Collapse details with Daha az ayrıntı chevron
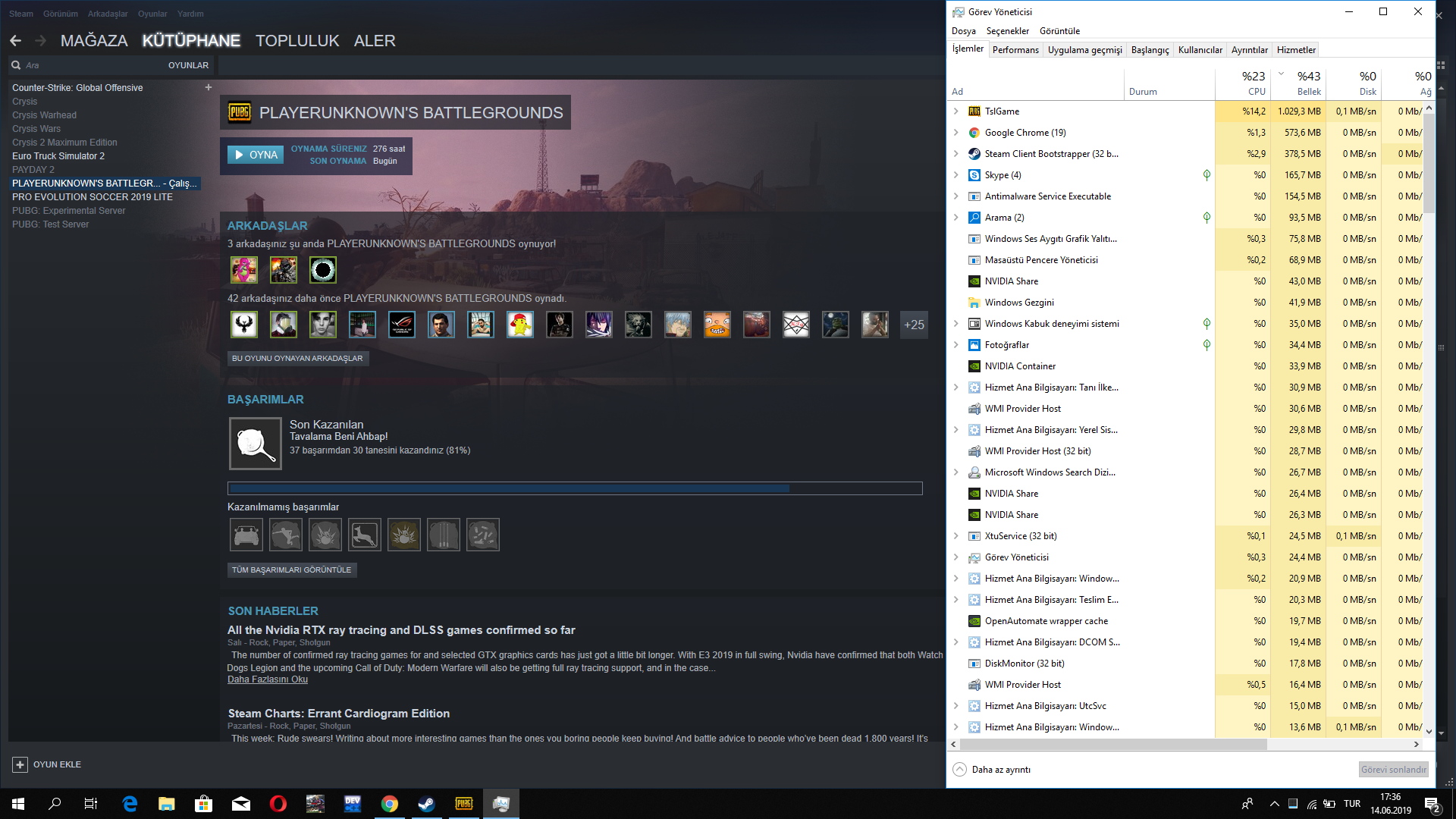 coord(959,769)
